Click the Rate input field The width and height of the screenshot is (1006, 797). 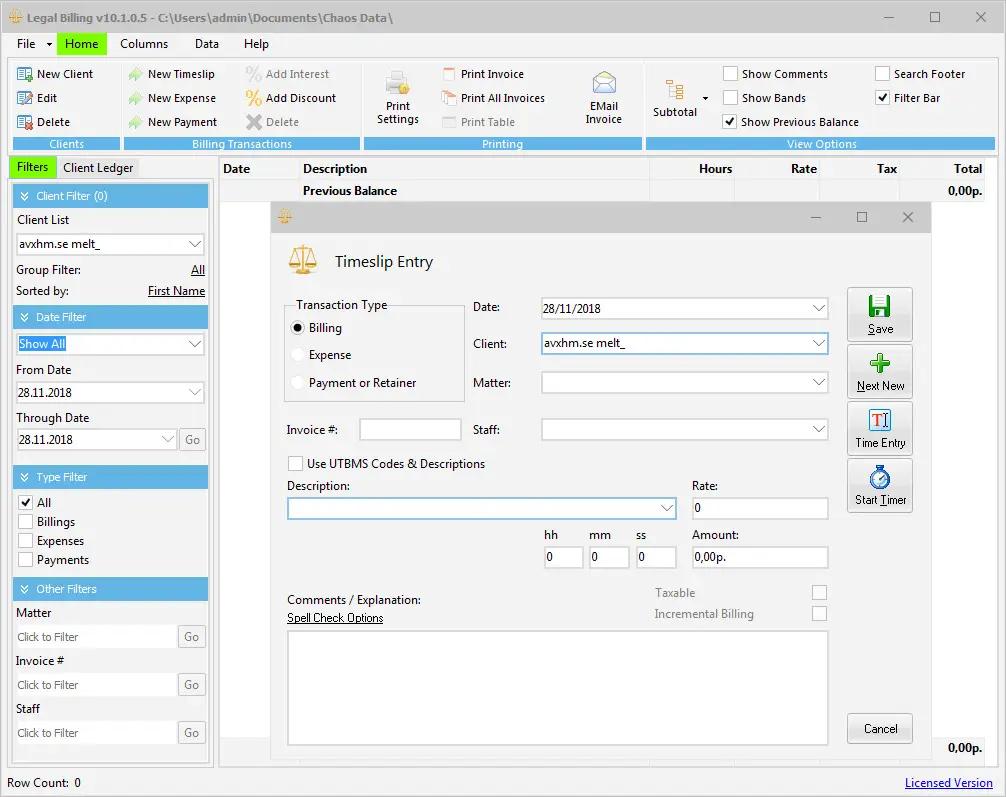point(760,508)
